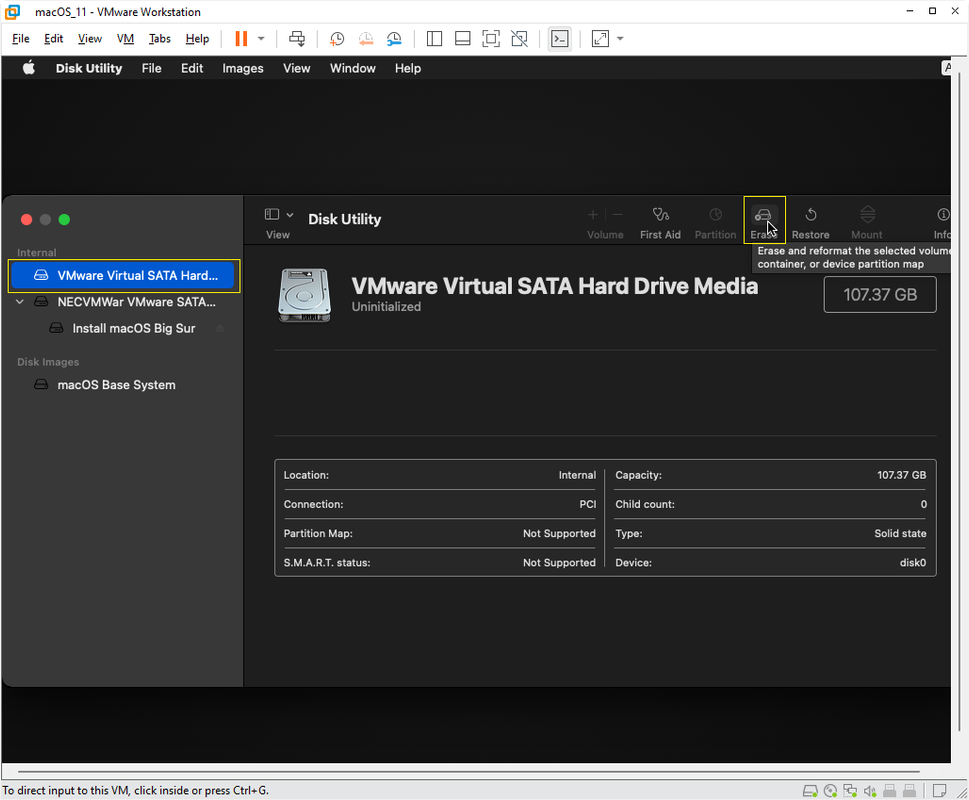Click the first USB device status icon
This screenshot has height=800, width=969.
(890, 791)
